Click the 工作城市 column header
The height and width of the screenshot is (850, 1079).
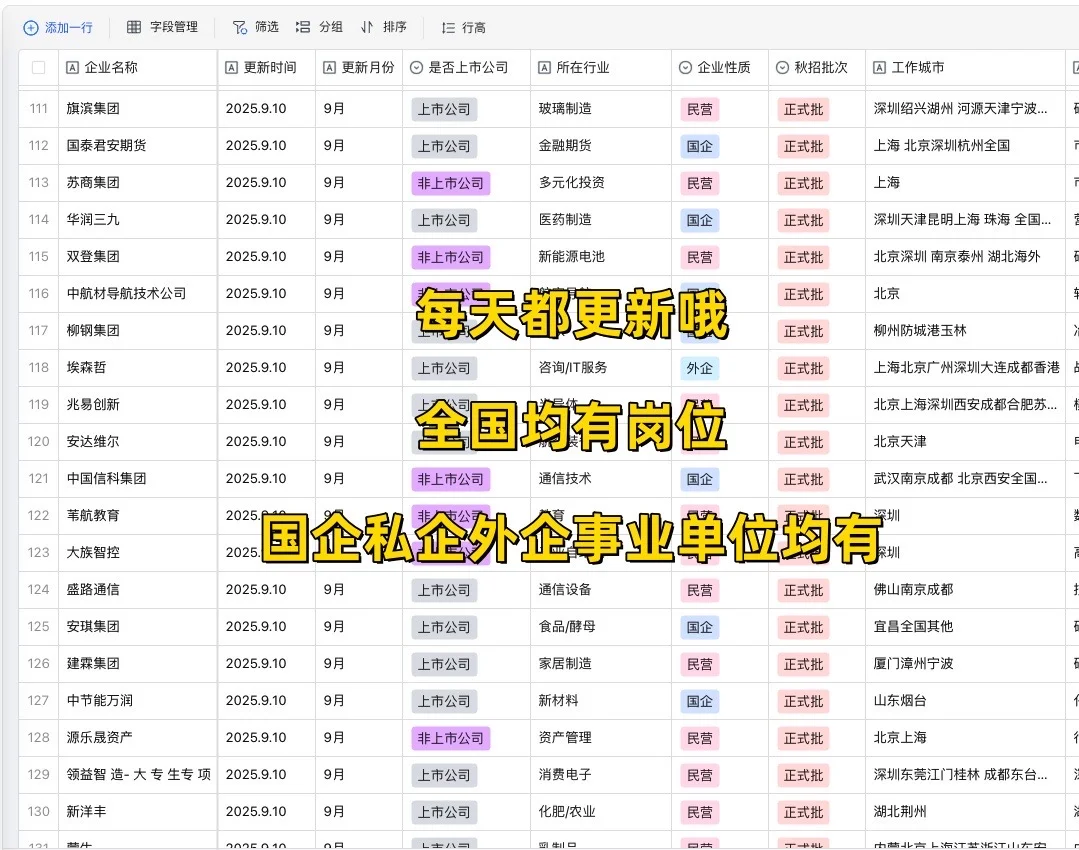[x=965, y=67]
